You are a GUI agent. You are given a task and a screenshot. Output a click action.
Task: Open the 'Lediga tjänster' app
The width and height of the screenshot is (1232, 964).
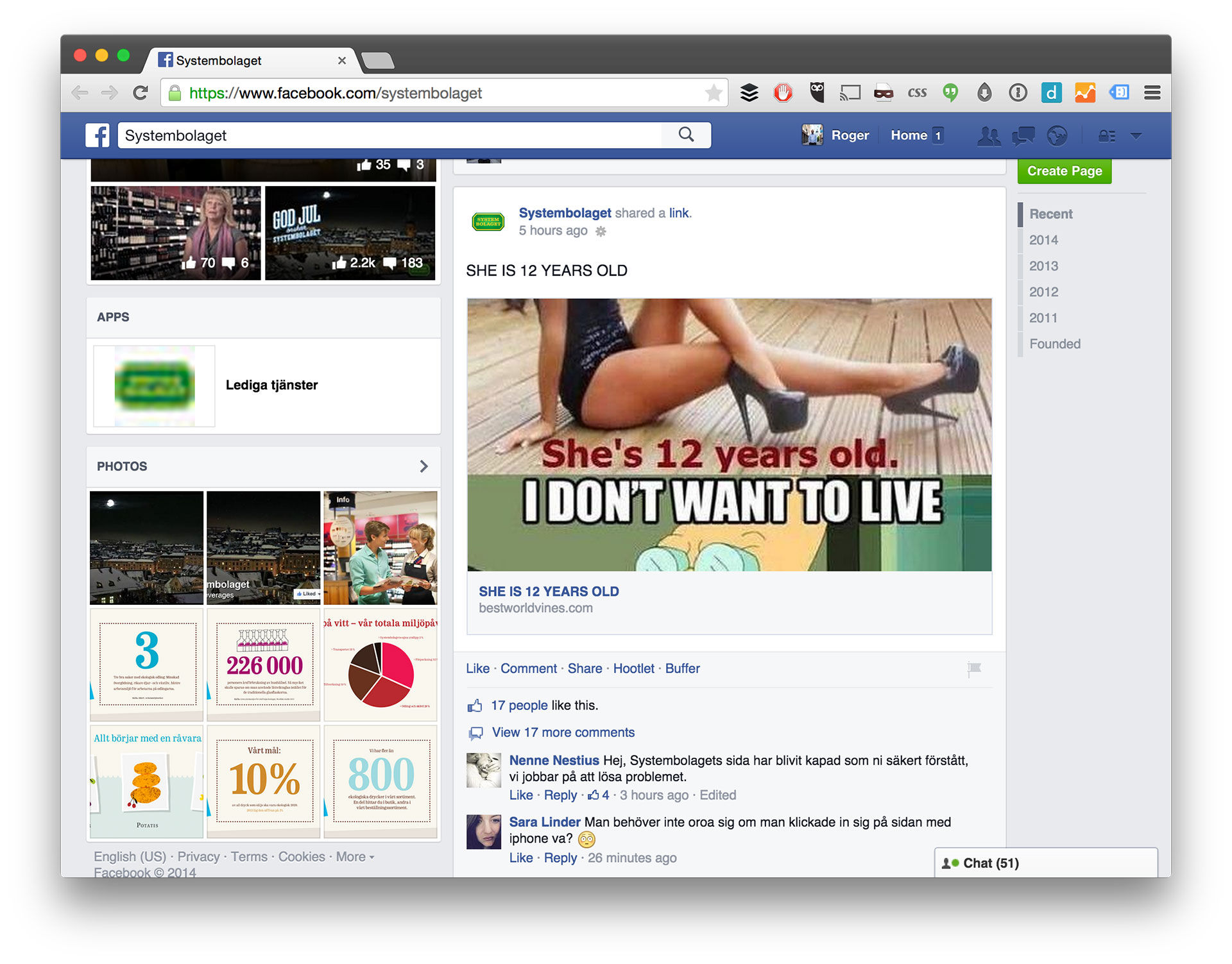[271, 385]
